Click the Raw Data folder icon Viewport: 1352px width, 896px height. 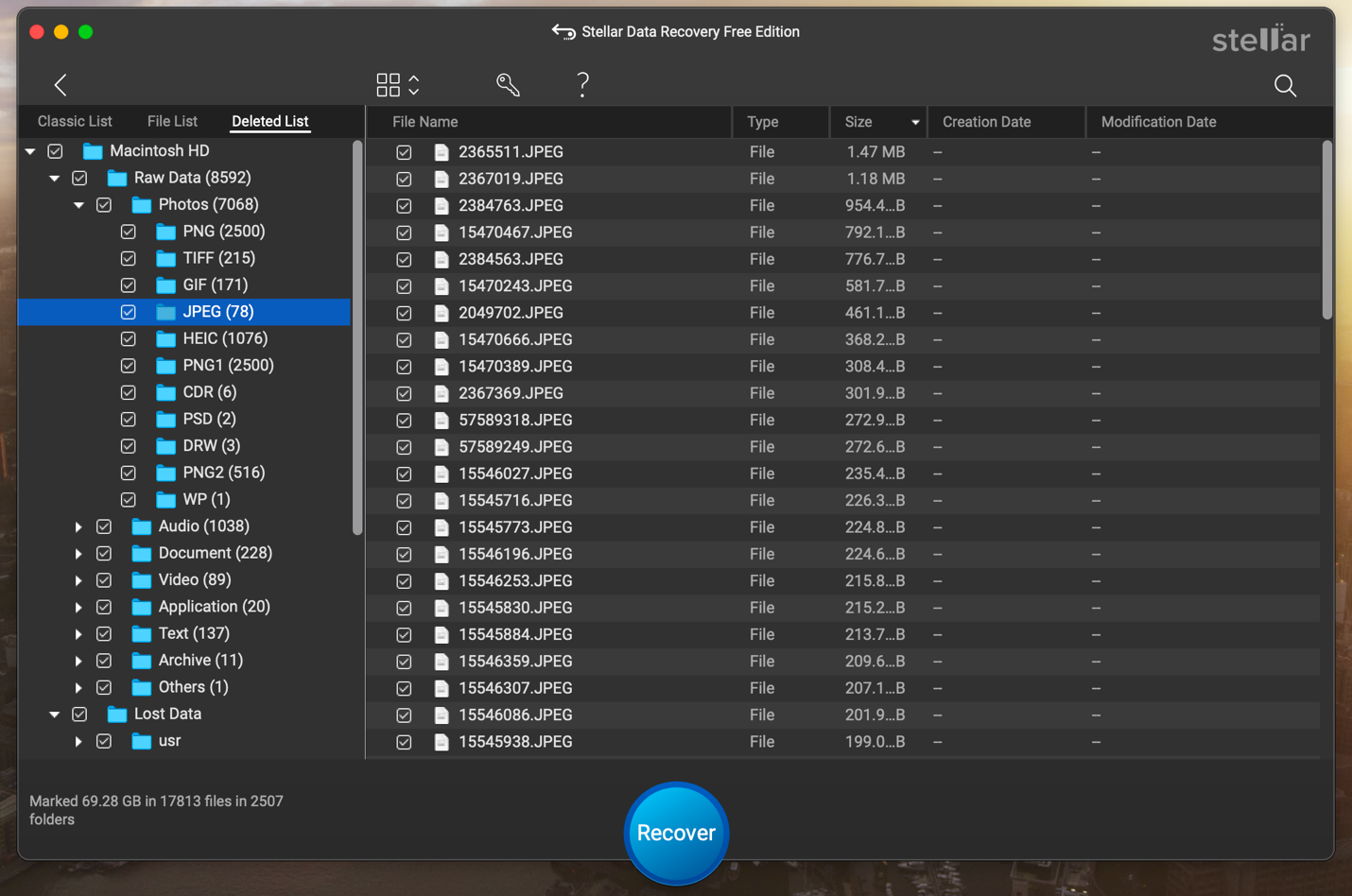117,178
